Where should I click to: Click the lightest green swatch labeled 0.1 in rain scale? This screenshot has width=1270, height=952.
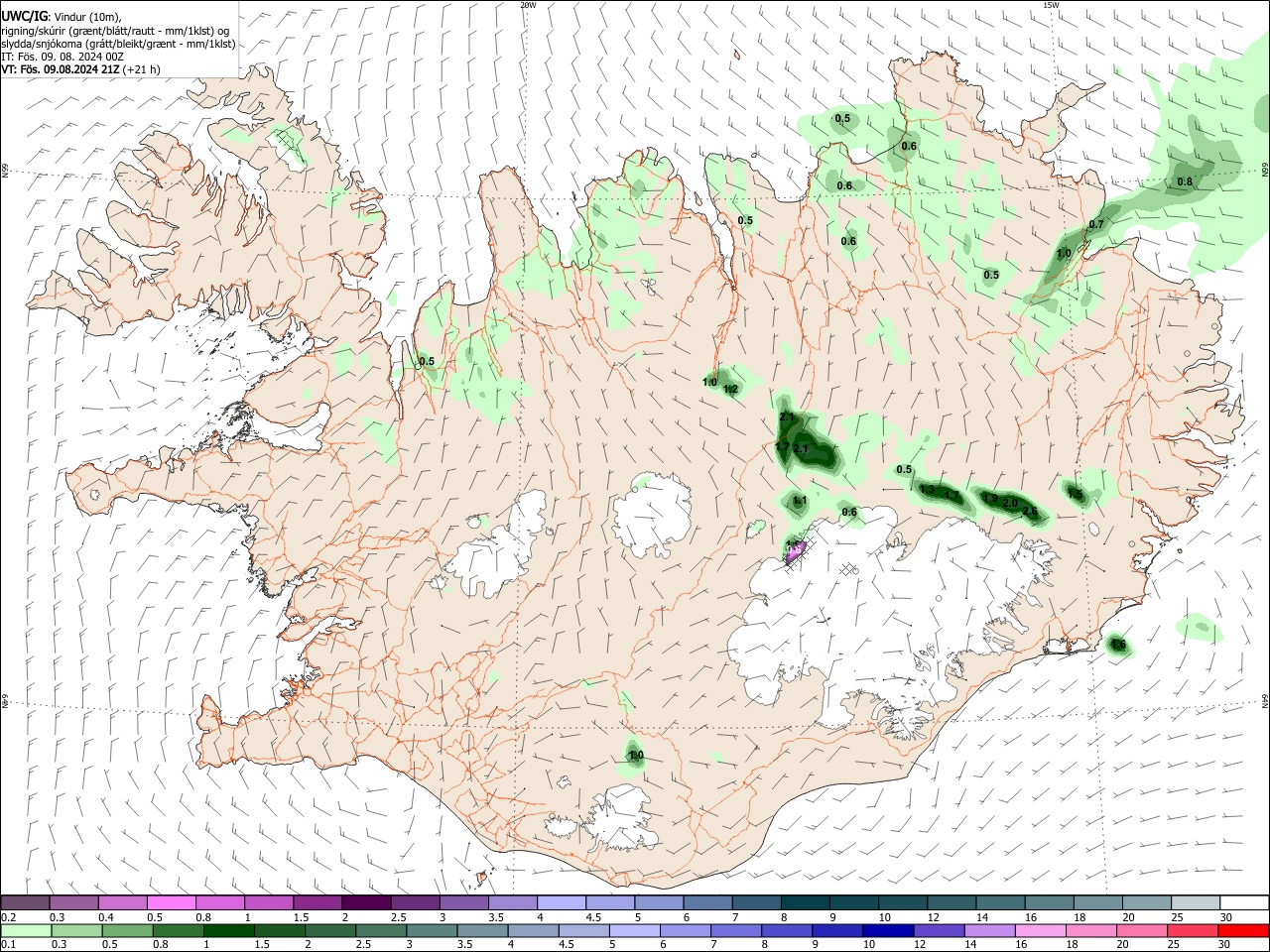[25, 930]
